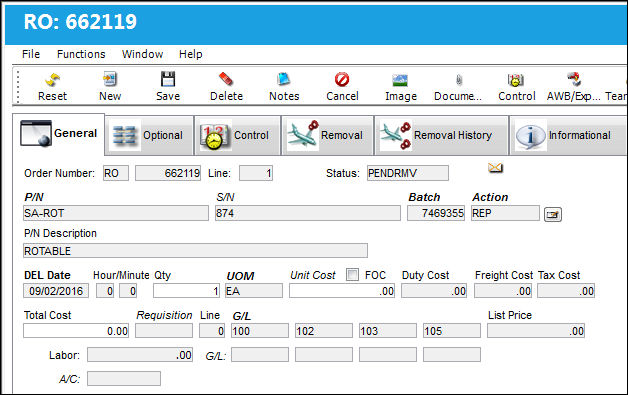Click the G/L field showing 103
Screen dimensions: 628x395
point(388,331)
